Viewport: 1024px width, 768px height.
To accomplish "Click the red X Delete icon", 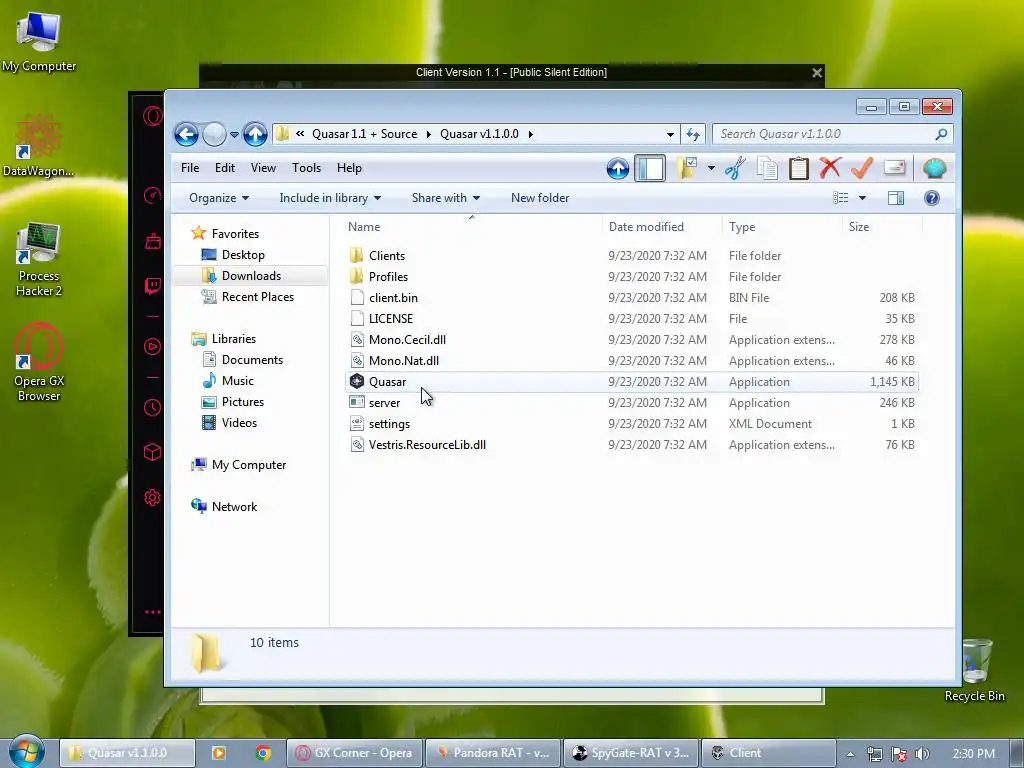I will 830,168.
